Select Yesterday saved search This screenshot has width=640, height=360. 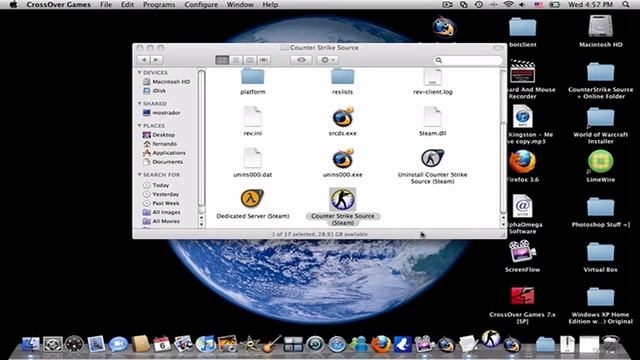(161, 194)
